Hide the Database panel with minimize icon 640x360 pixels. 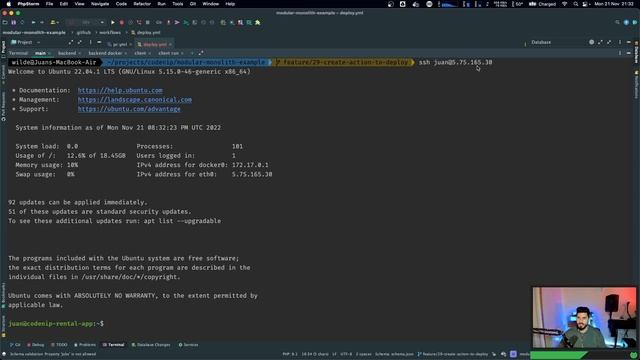(x=629, y=42)
